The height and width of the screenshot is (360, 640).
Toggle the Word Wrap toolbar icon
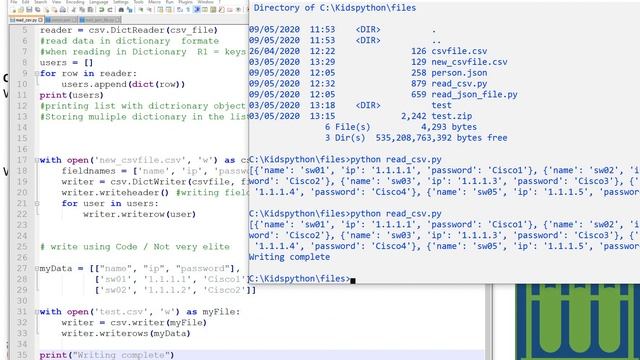coord(179,9)
